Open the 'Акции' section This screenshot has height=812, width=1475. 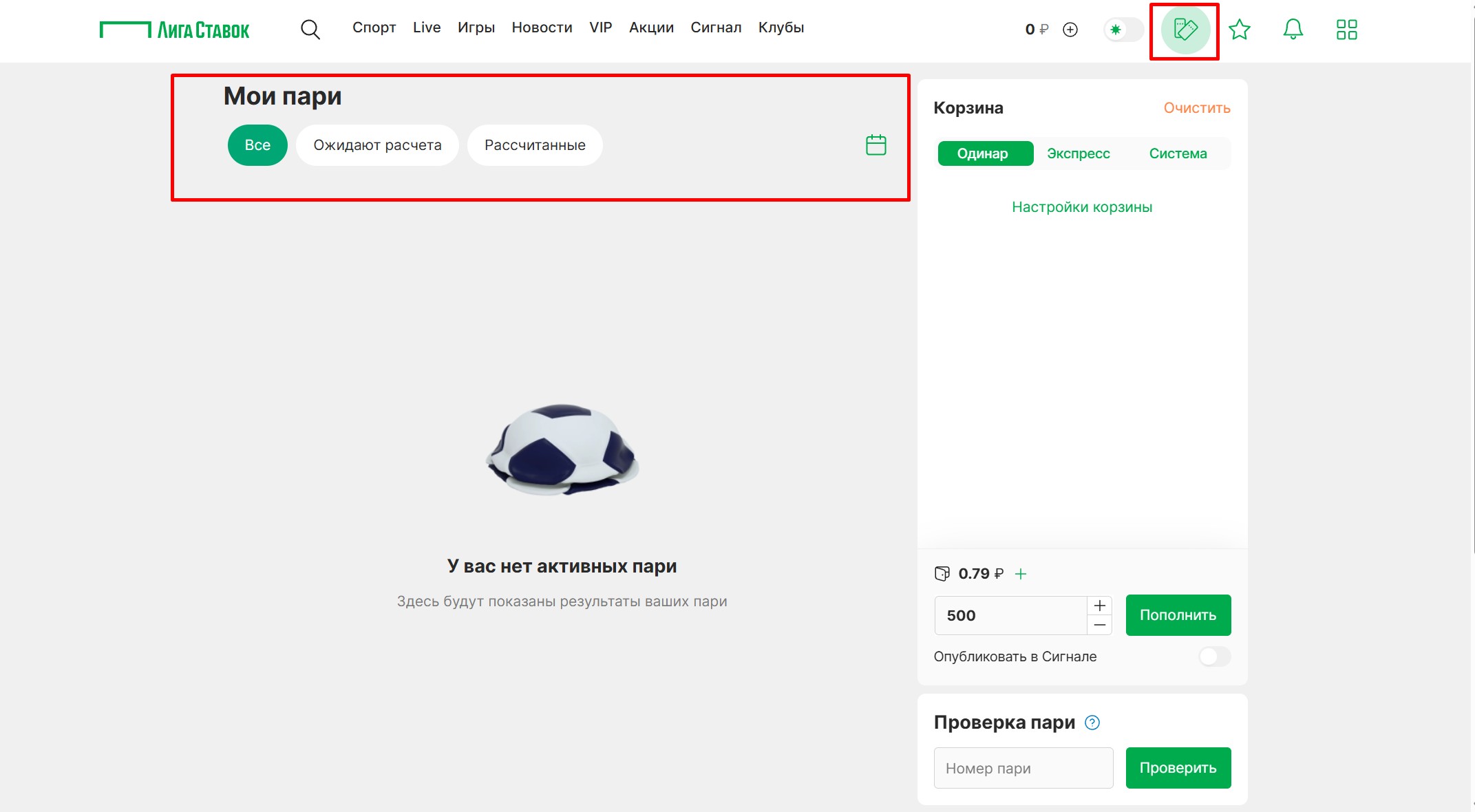(650, 28)
